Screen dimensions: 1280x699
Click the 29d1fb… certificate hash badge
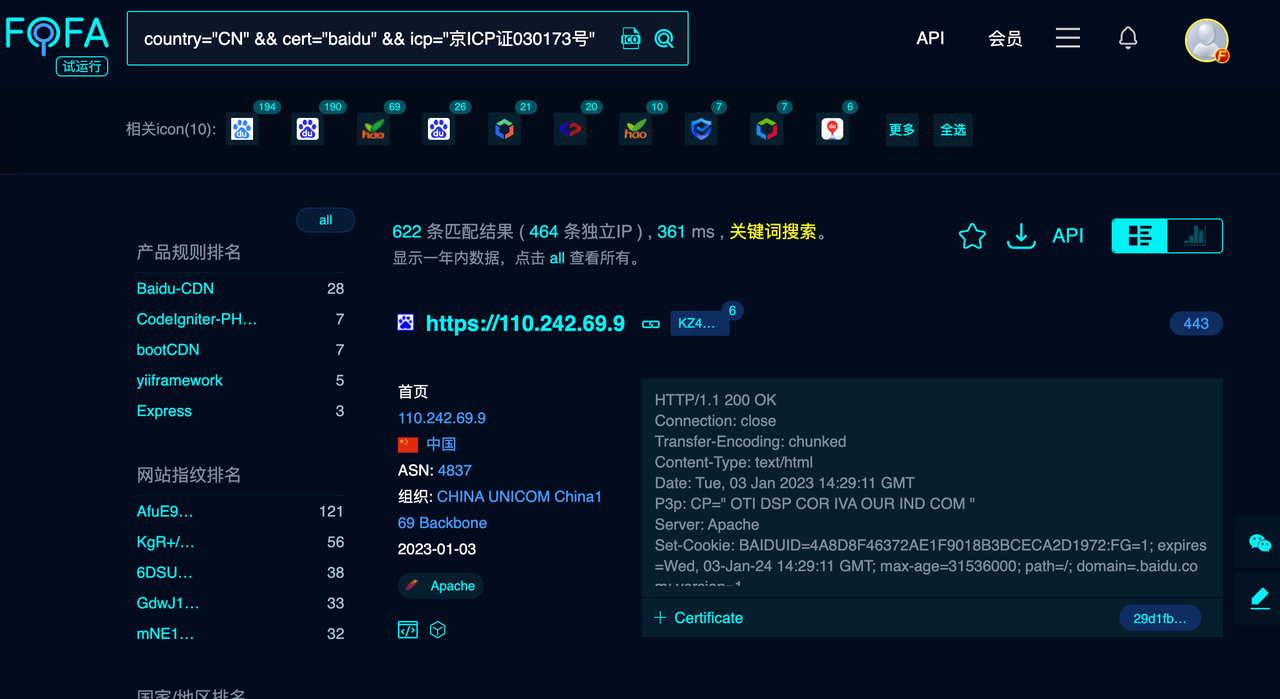click(1160, 618)
